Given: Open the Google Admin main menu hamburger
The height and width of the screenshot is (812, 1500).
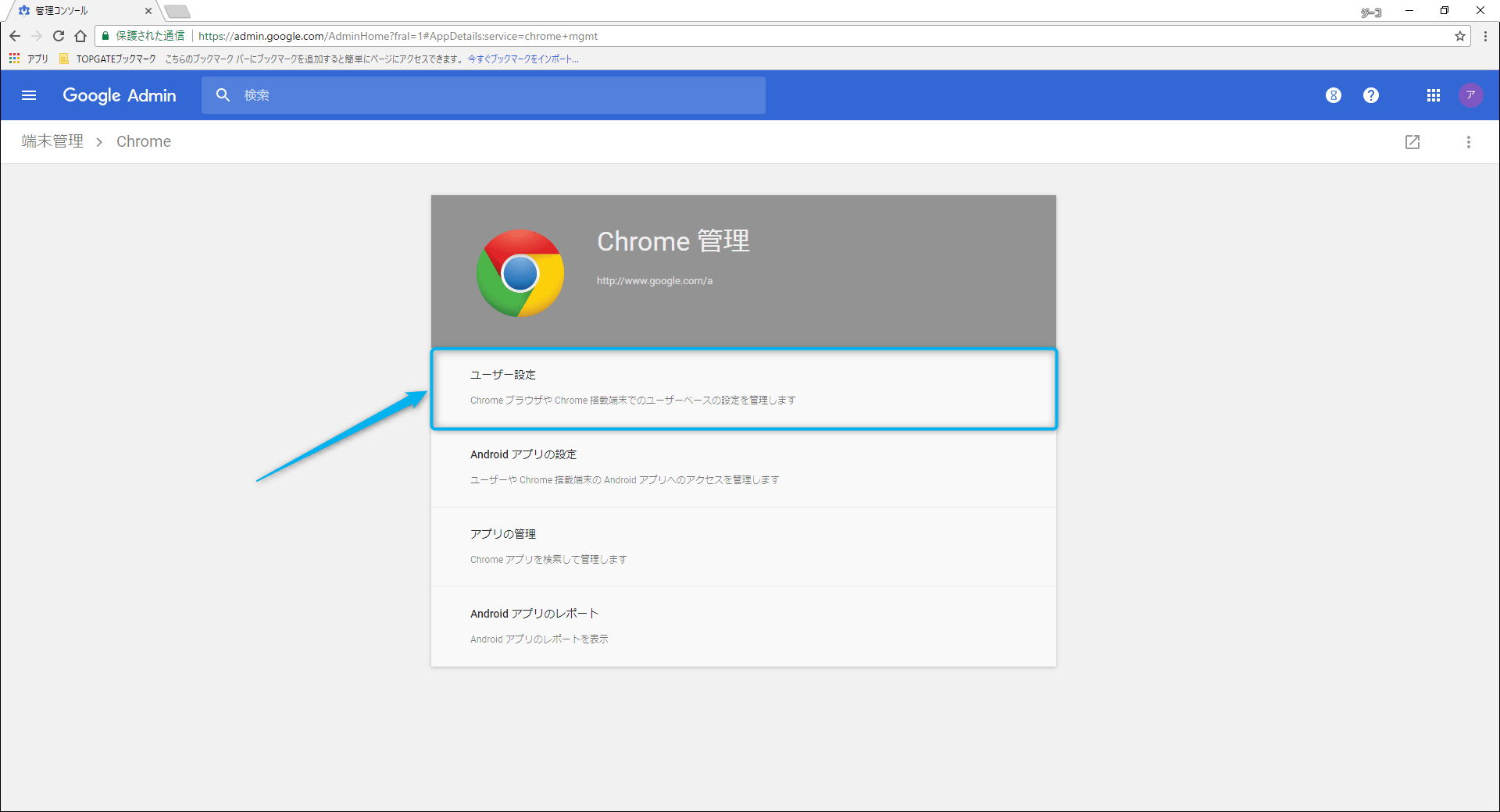Looking at the screenshot, I should point(29,95).
